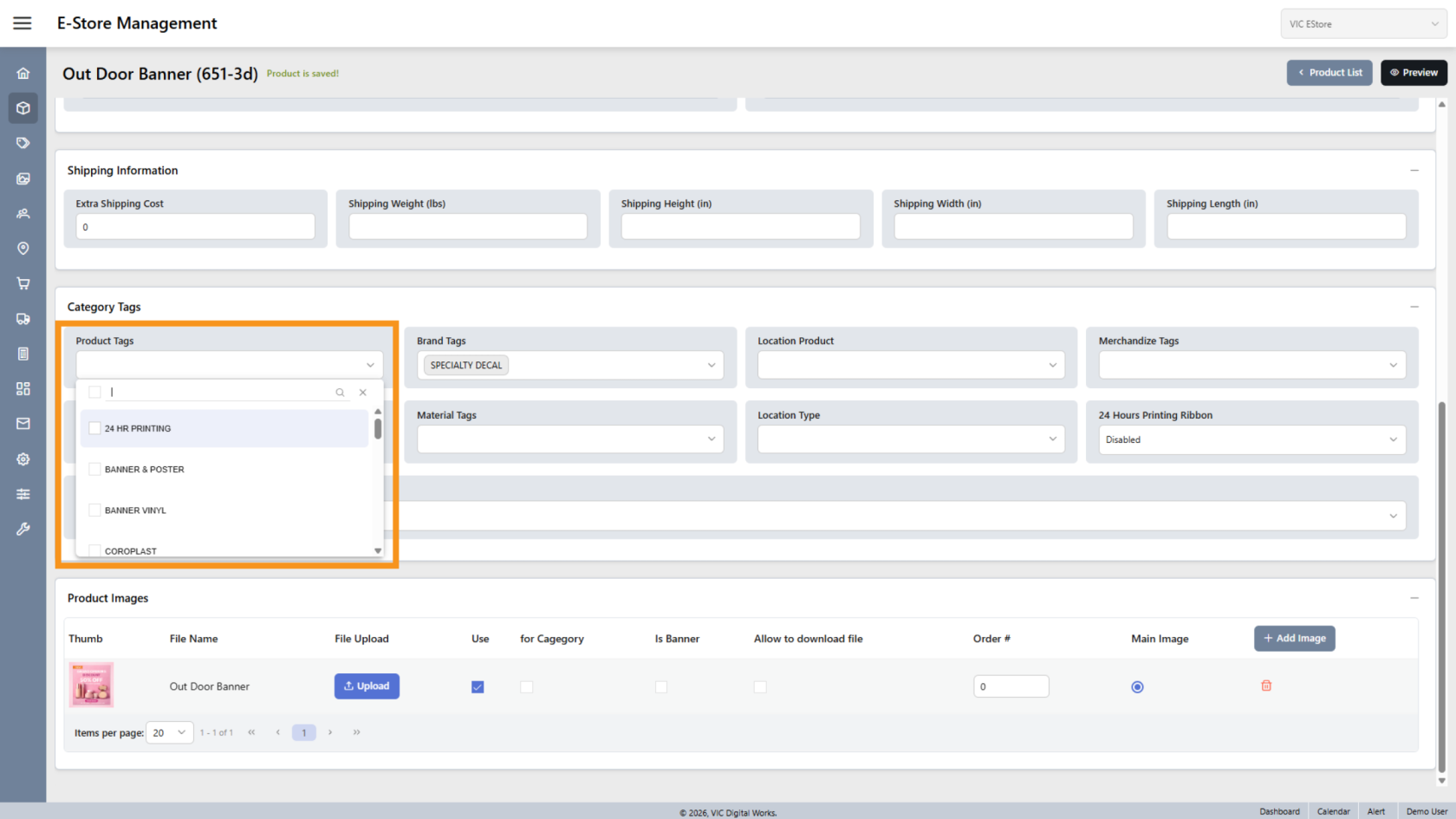
Task: Open the mail envelope sidebar icon
Action: 23,424
